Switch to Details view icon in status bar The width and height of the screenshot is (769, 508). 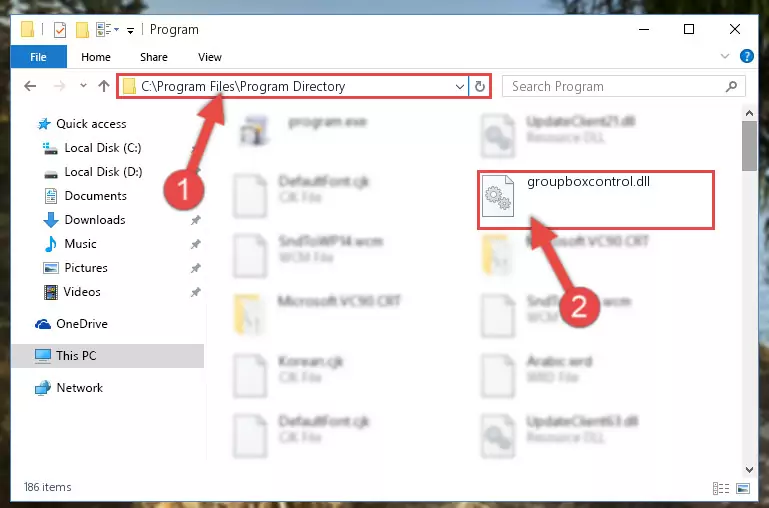tap(720, 488)
